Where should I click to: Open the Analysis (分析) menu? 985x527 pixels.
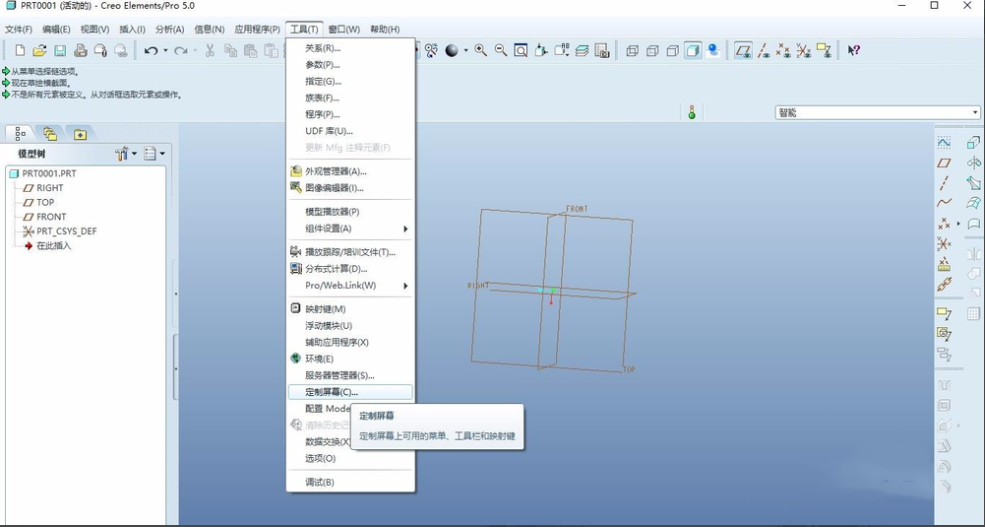170,29
